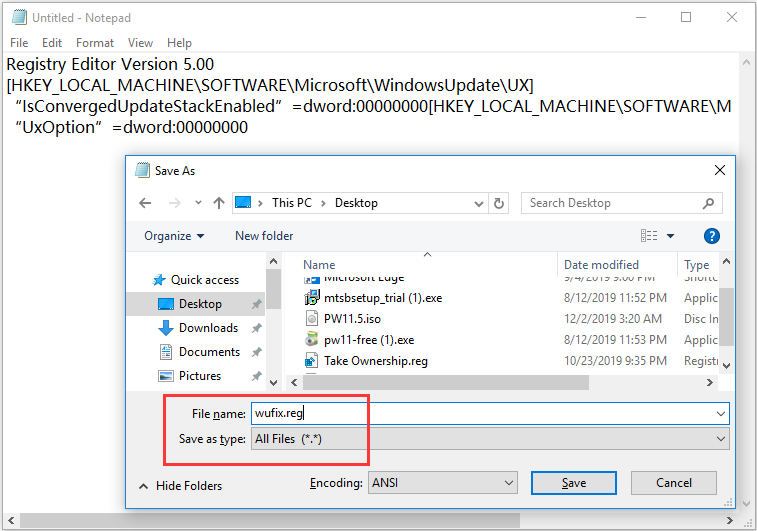This screenshot has height=531, width=757.
Task: Select Take Ownership.reg file
Action: coord(376,361)
